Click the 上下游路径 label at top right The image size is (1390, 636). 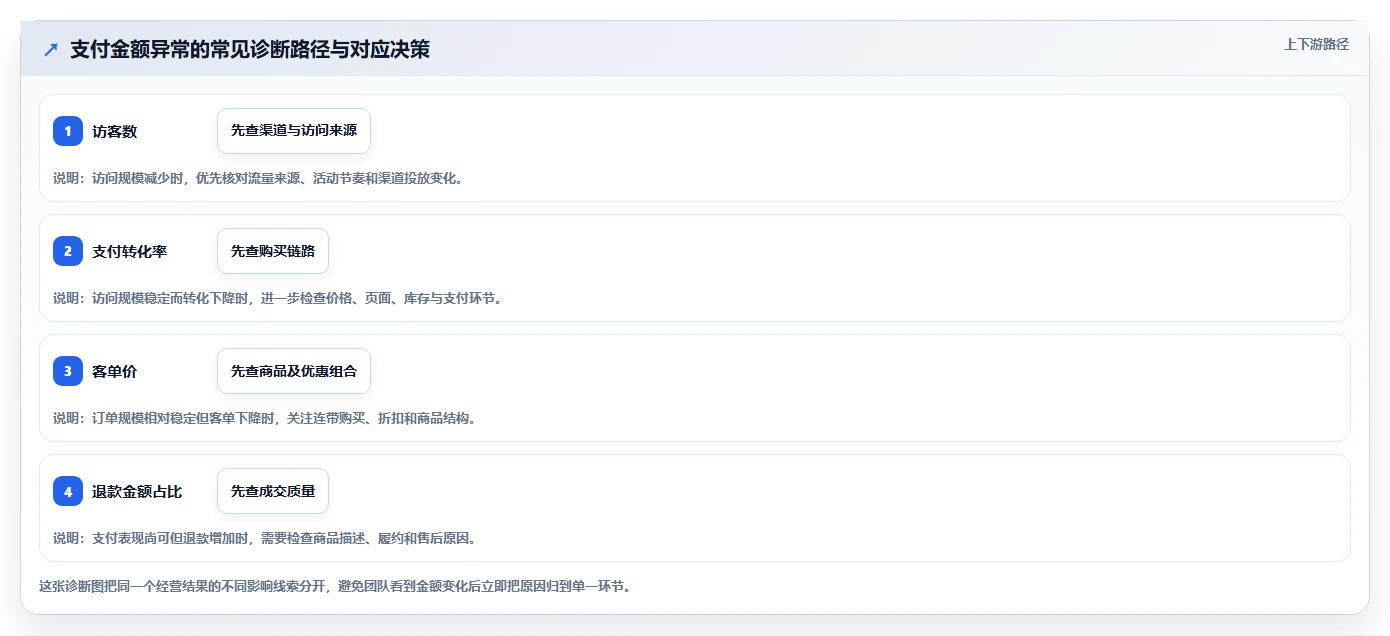coord(1316,44)
